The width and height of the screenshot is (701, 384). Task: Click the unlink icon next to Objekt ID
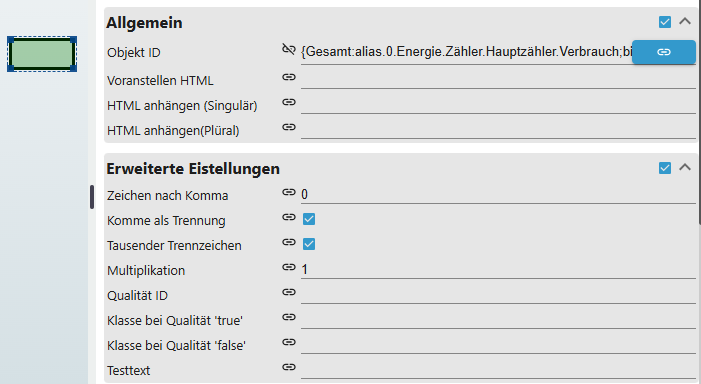tap(289, 50)
